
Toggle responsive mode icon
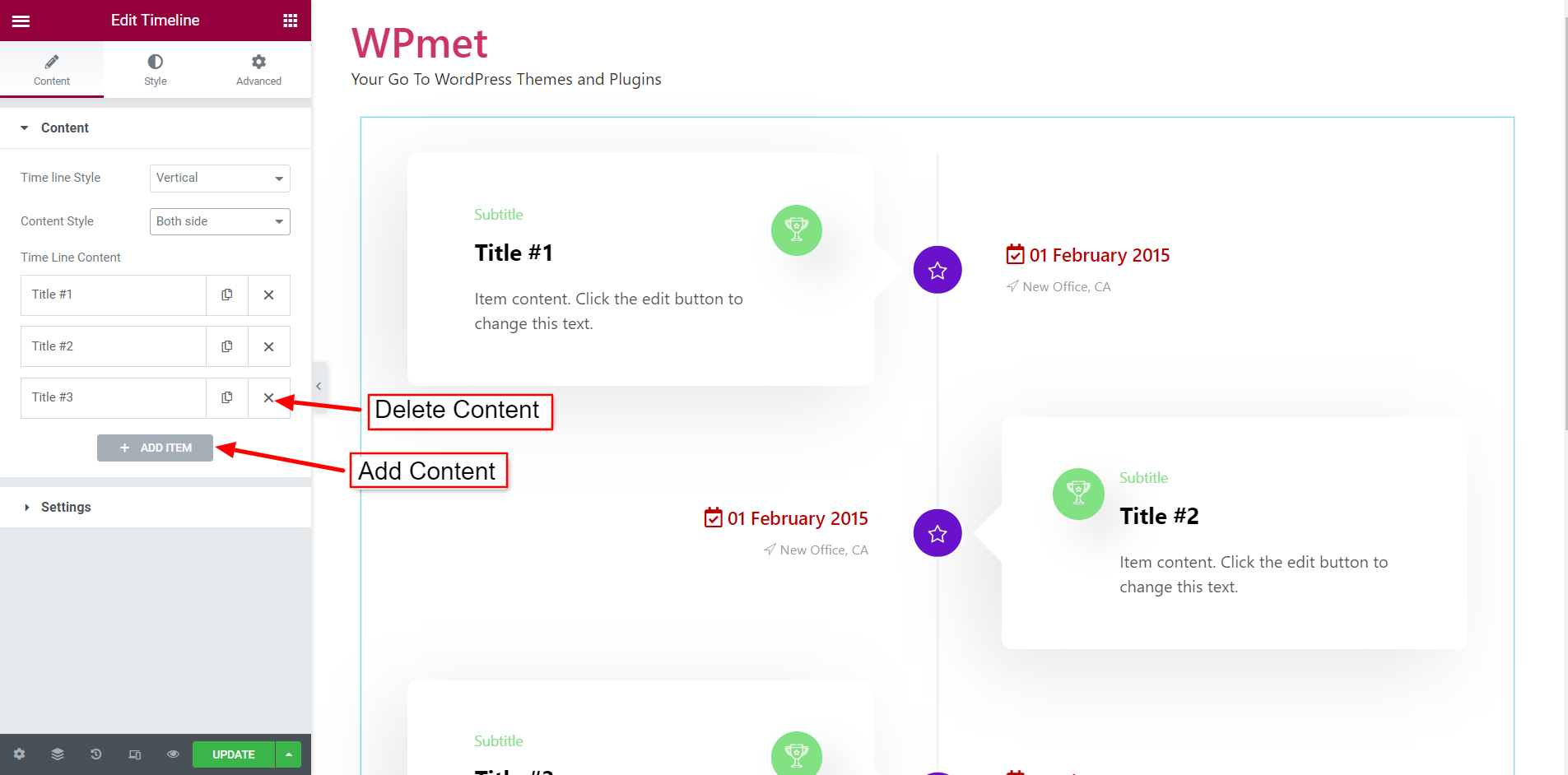point(135,754)
